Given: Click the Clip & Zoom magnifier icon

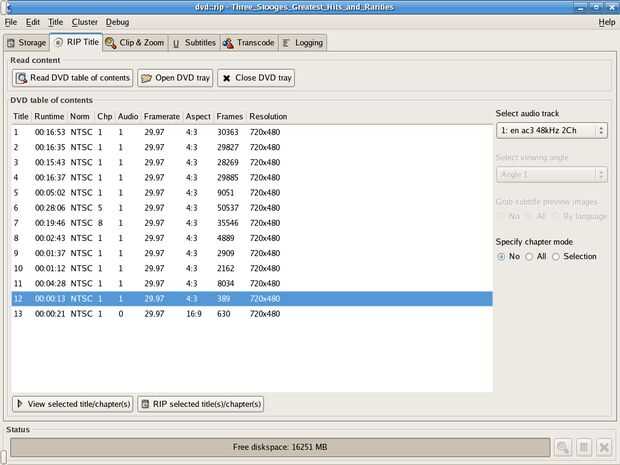Looking at the screenshot, I should pyautogui.click(x=110, y=43).
